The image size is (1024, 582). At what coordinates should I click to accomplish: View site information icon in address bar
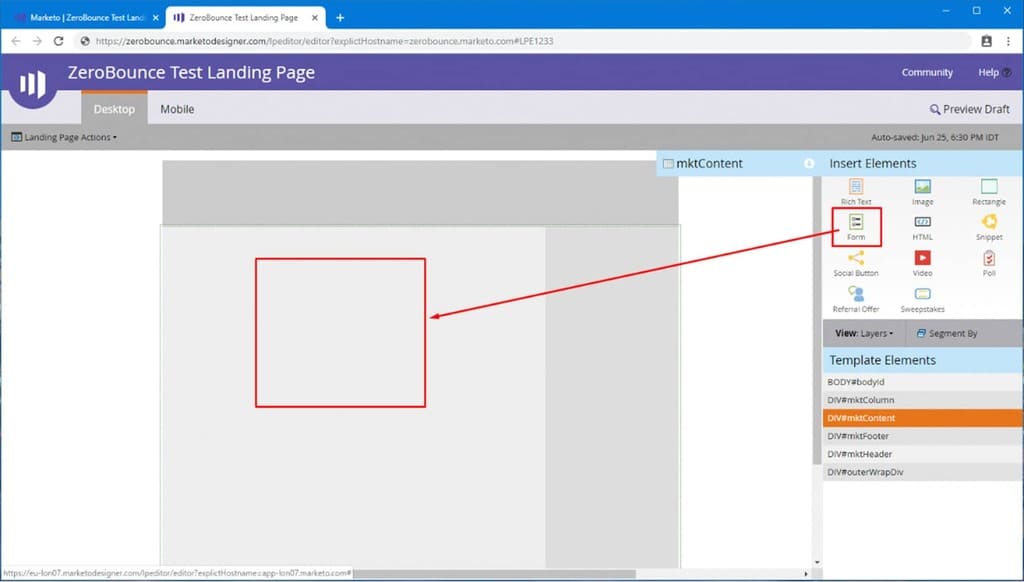tap(85, 40)
